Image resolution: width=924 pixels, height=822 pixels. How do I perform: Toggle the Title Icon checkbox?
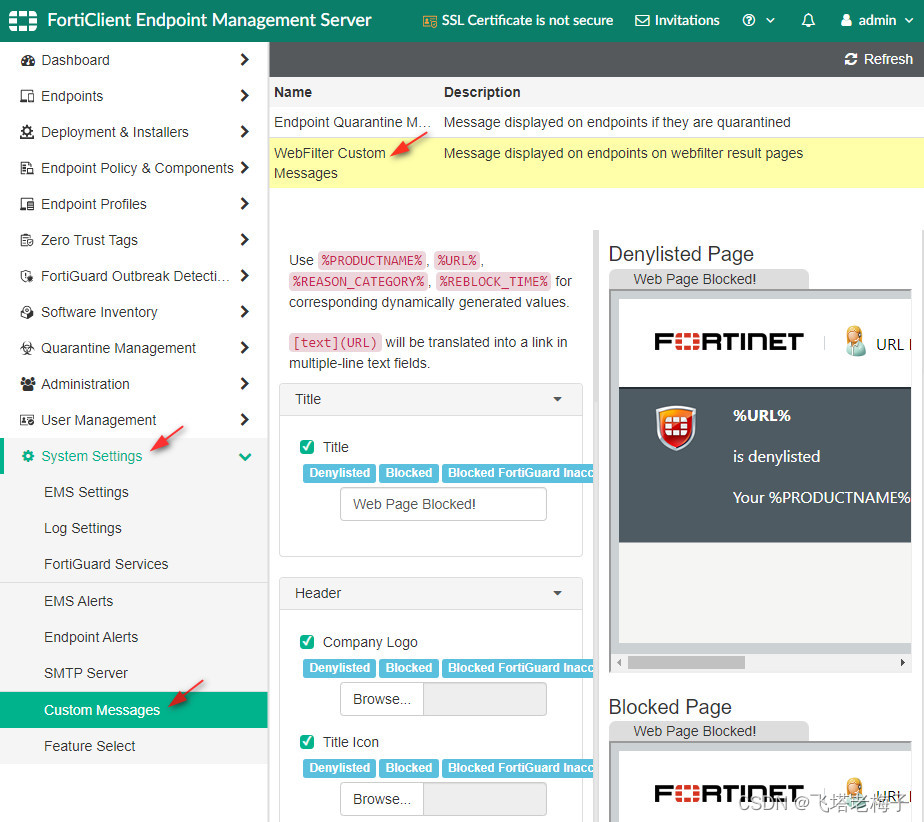[307, 741]
